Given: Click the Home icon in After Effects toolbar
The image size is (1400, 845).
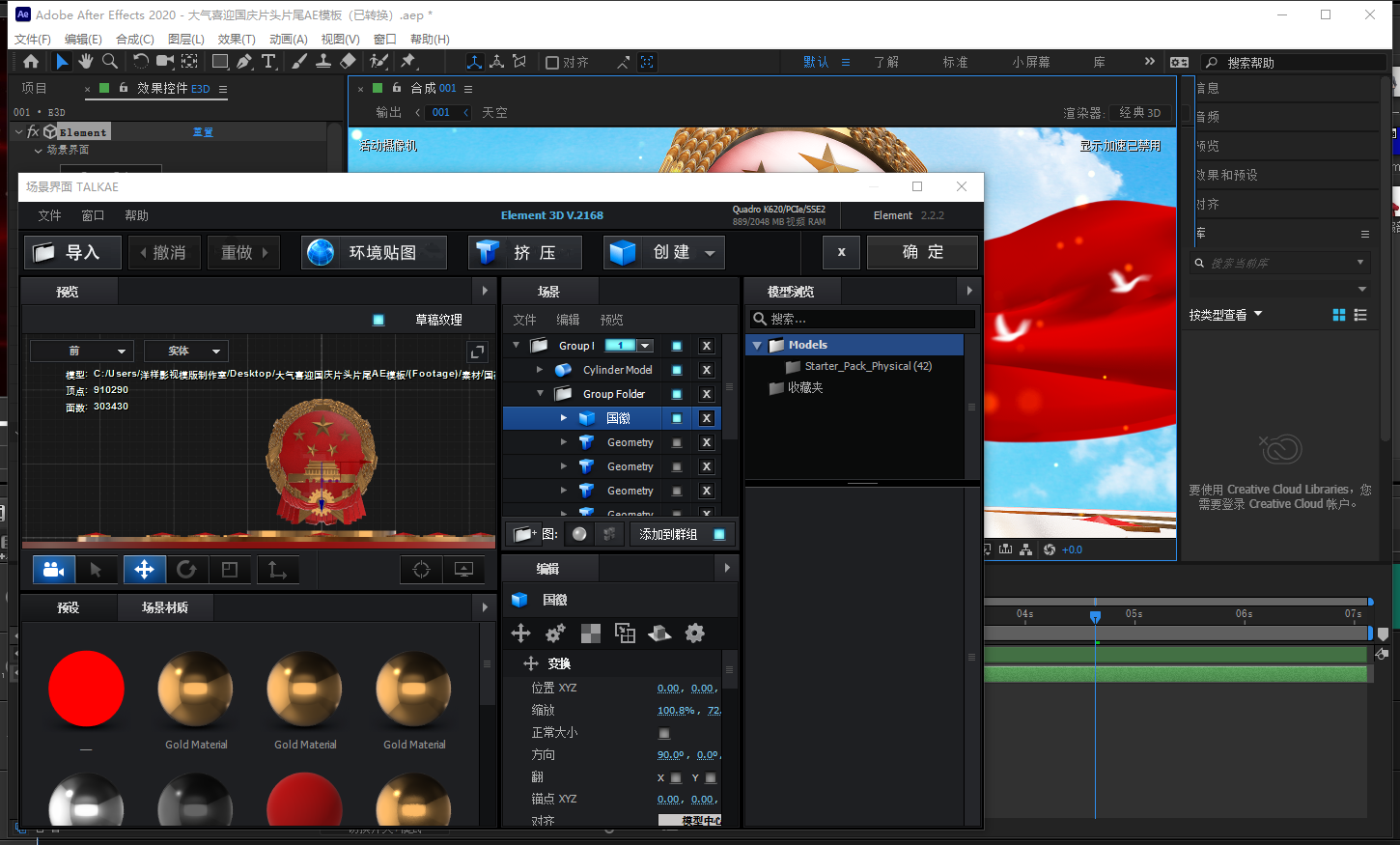Looking at the screenshot, I should (x=31, y=62).
